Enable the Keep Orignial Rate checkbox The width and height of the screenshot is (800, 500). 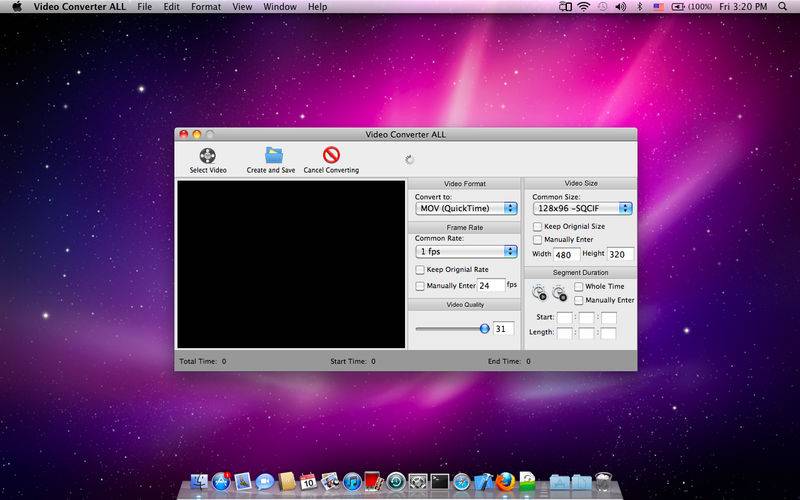pos(420,269)
